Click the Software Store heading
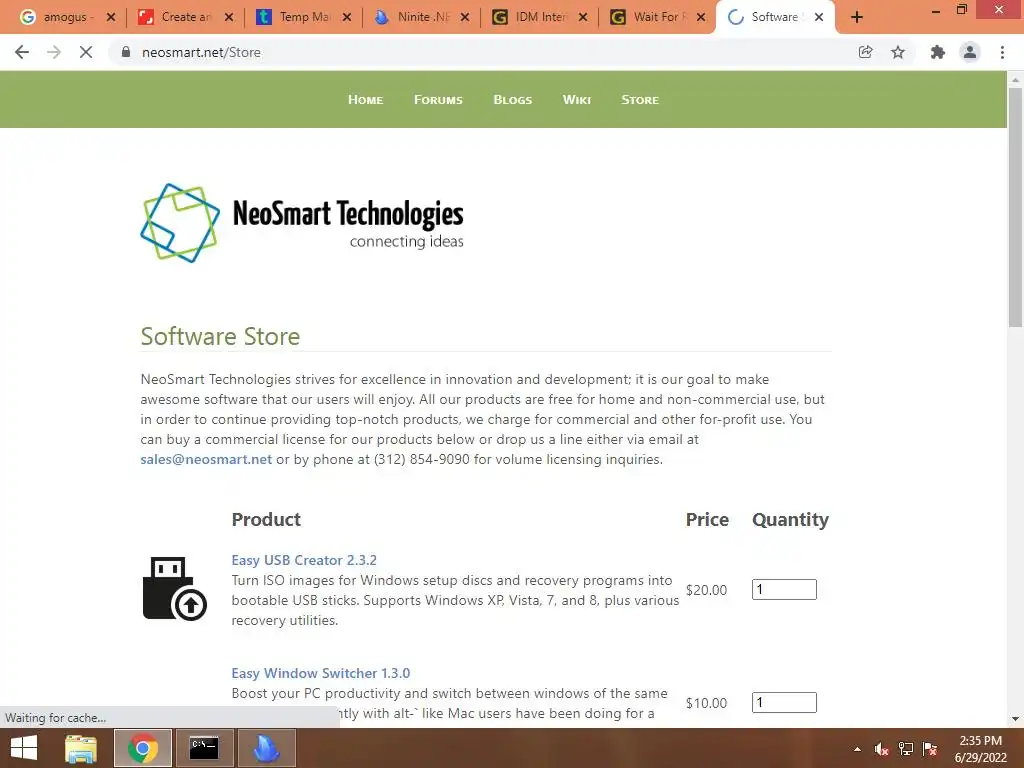The image size is (1024, 768). (220, 336)
